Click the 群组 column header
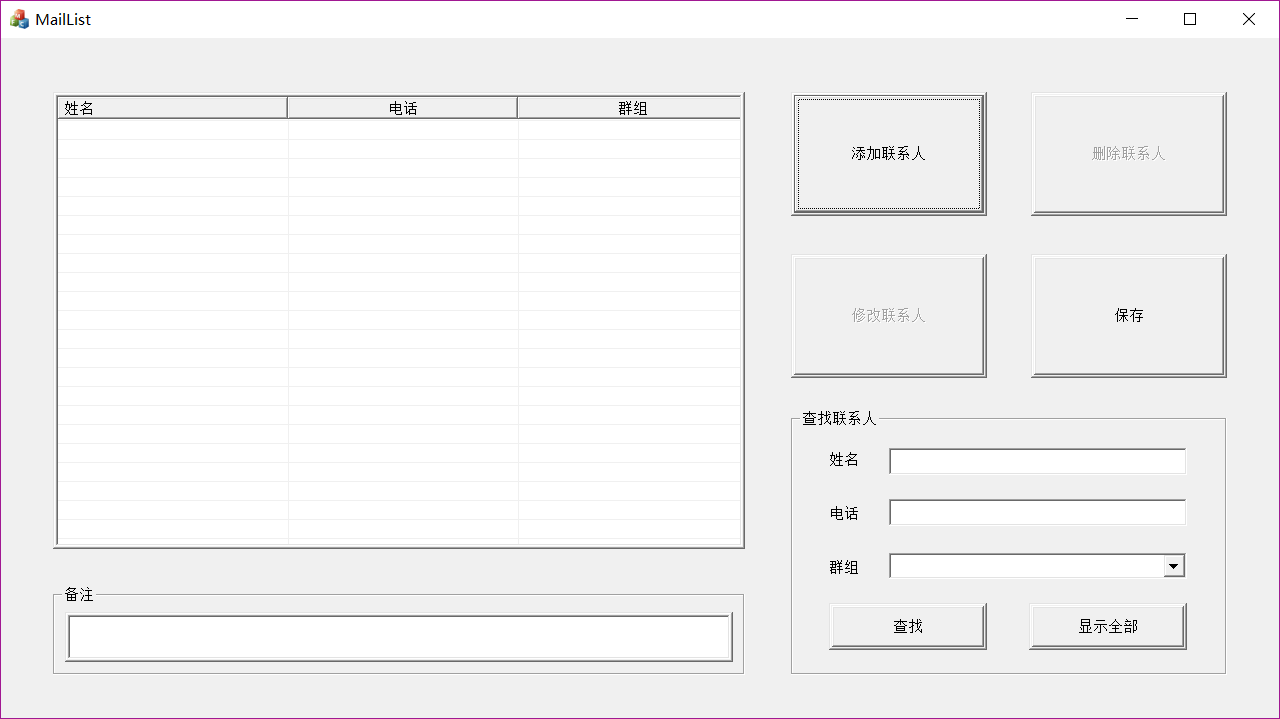1280x719 pixels. click(629, 108)
